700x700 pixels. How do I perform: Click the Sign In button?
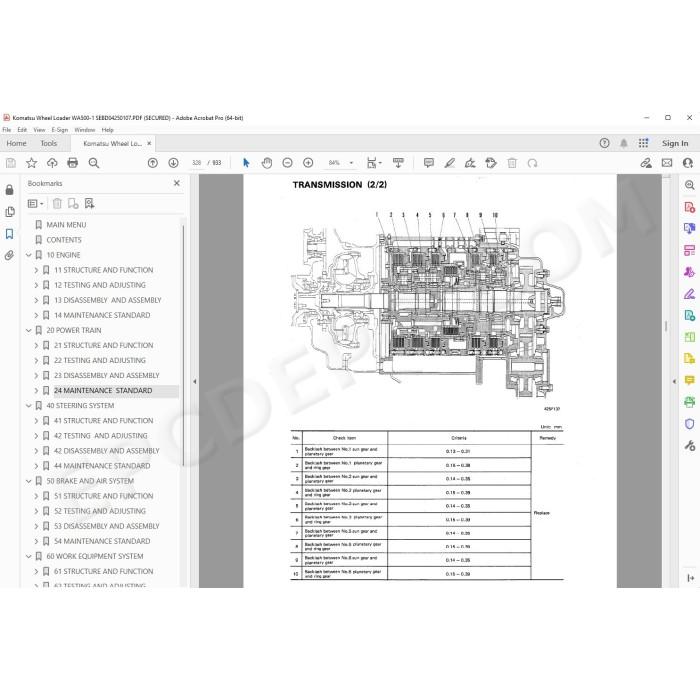[675, 143]
